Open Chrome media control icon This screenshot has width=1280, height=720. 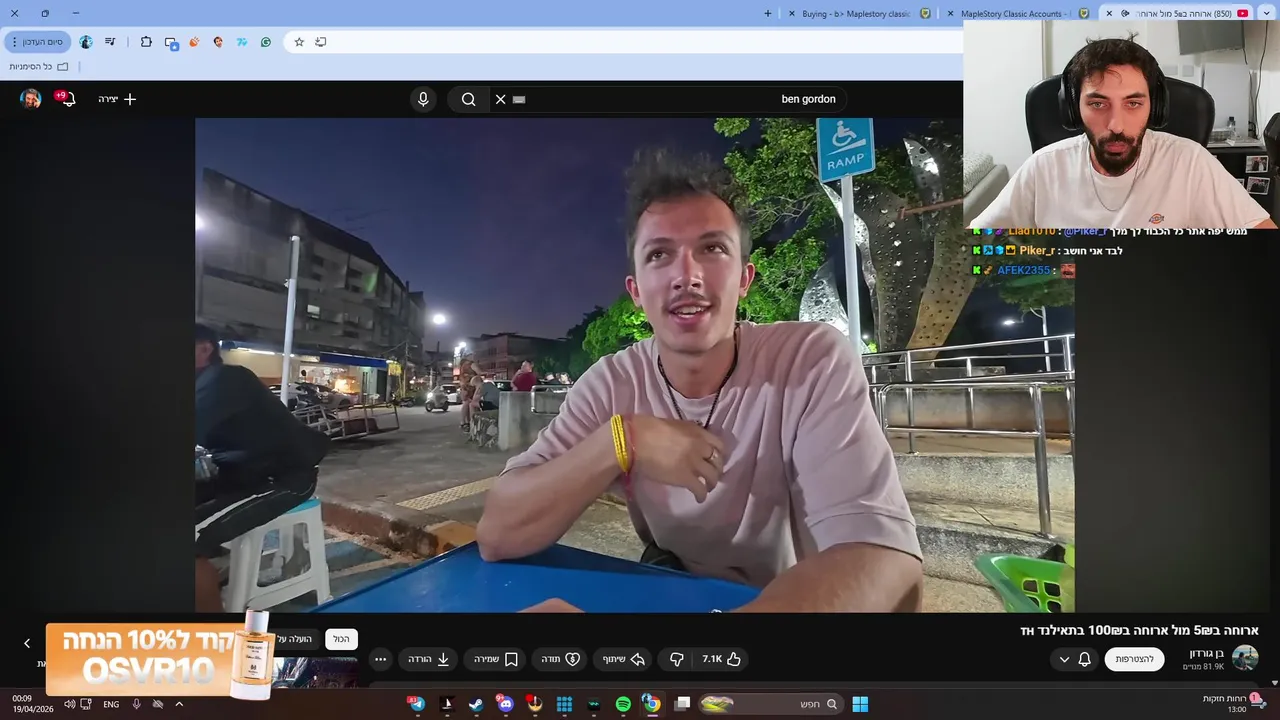coord(110,42)
